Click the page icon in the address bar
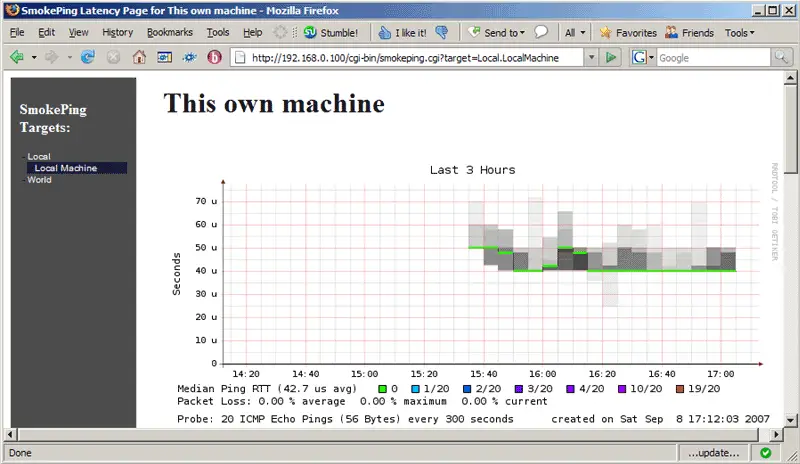800x464 pixels. 240,58
